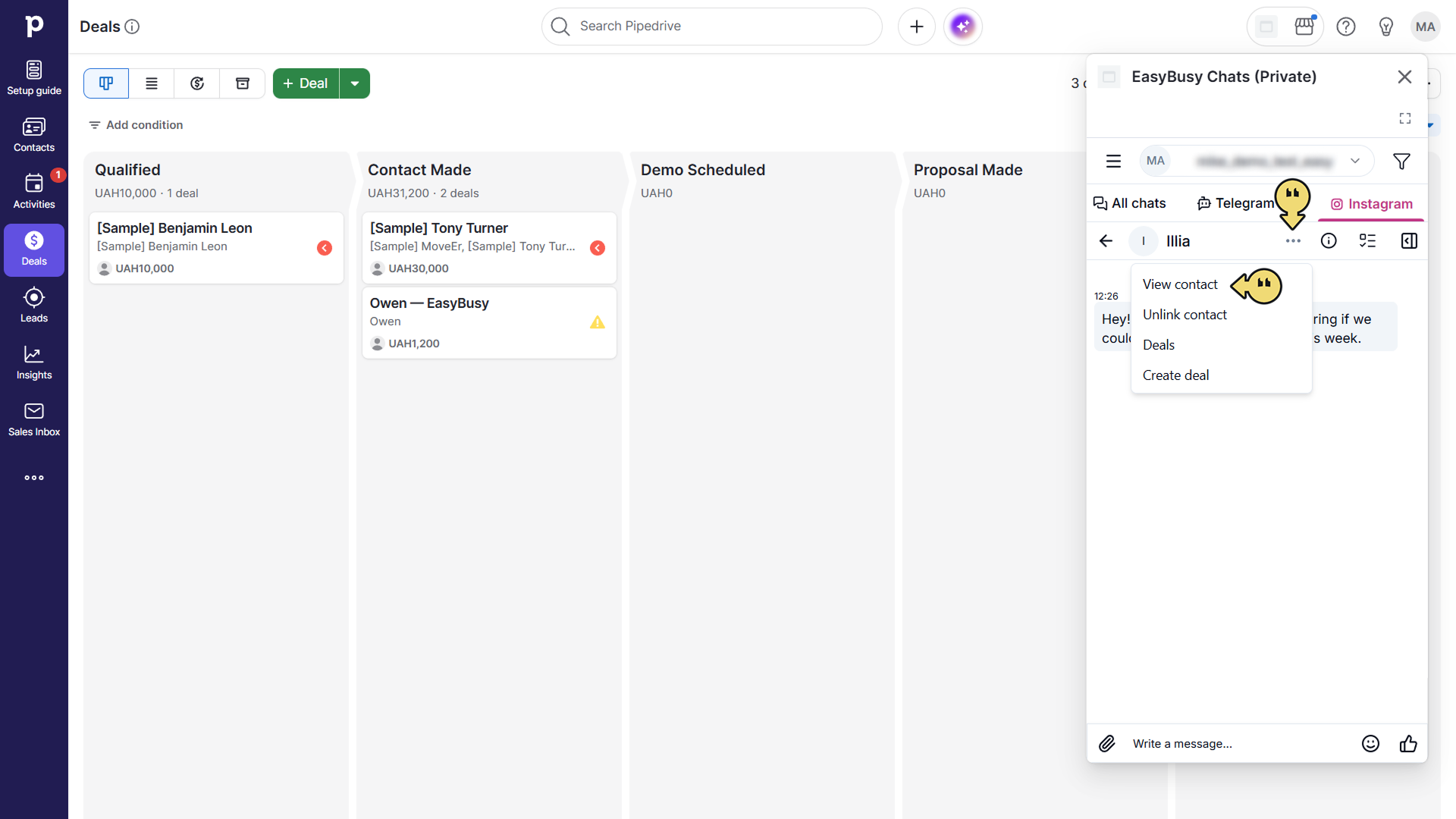Screen dimensions: 1456x819
Task: Click the attachment paperclip icon
Action: (x=1107, y=744)
